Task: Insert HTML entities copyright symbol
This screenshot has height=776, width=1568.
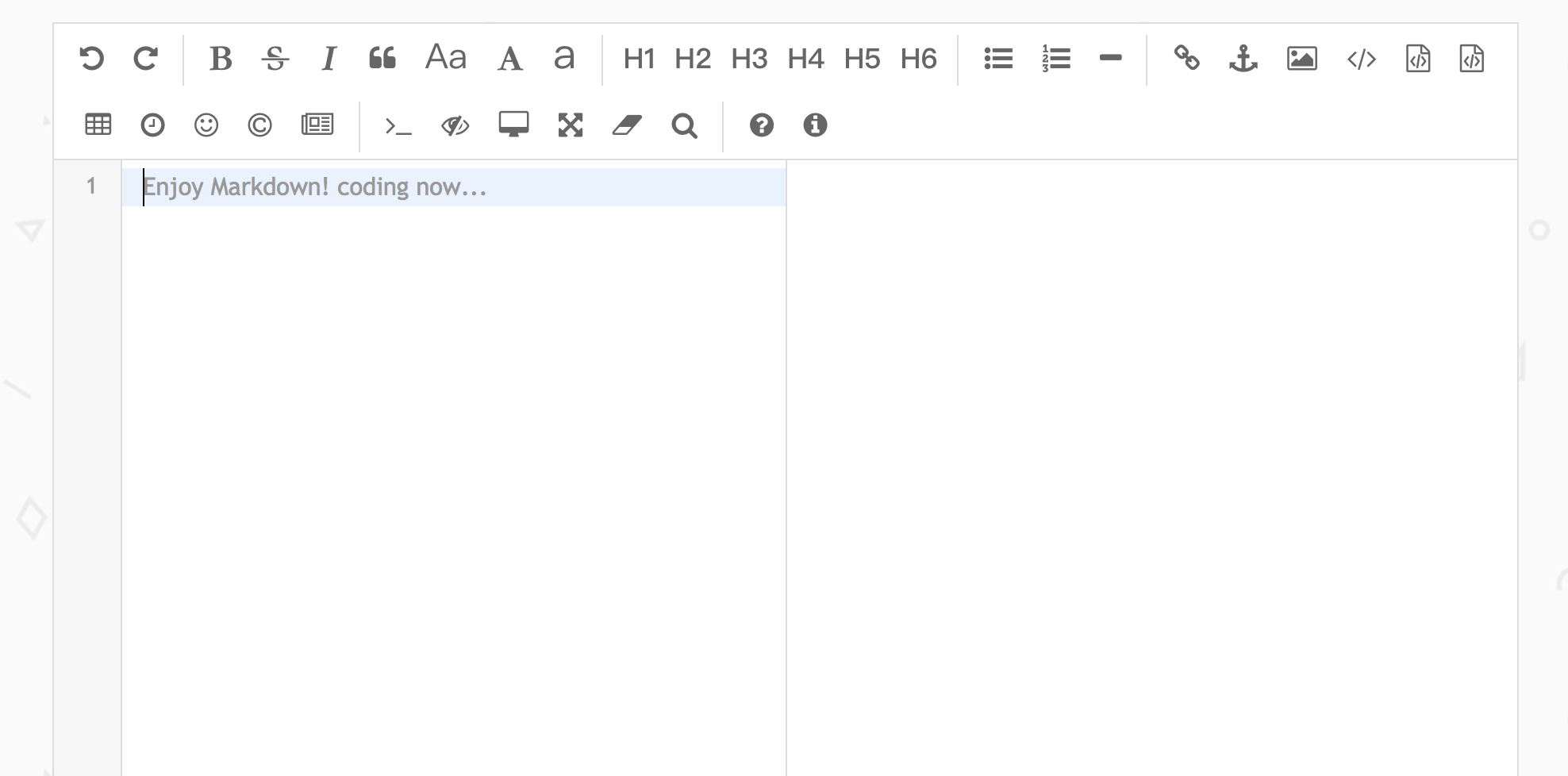Action: coord(259,125)
